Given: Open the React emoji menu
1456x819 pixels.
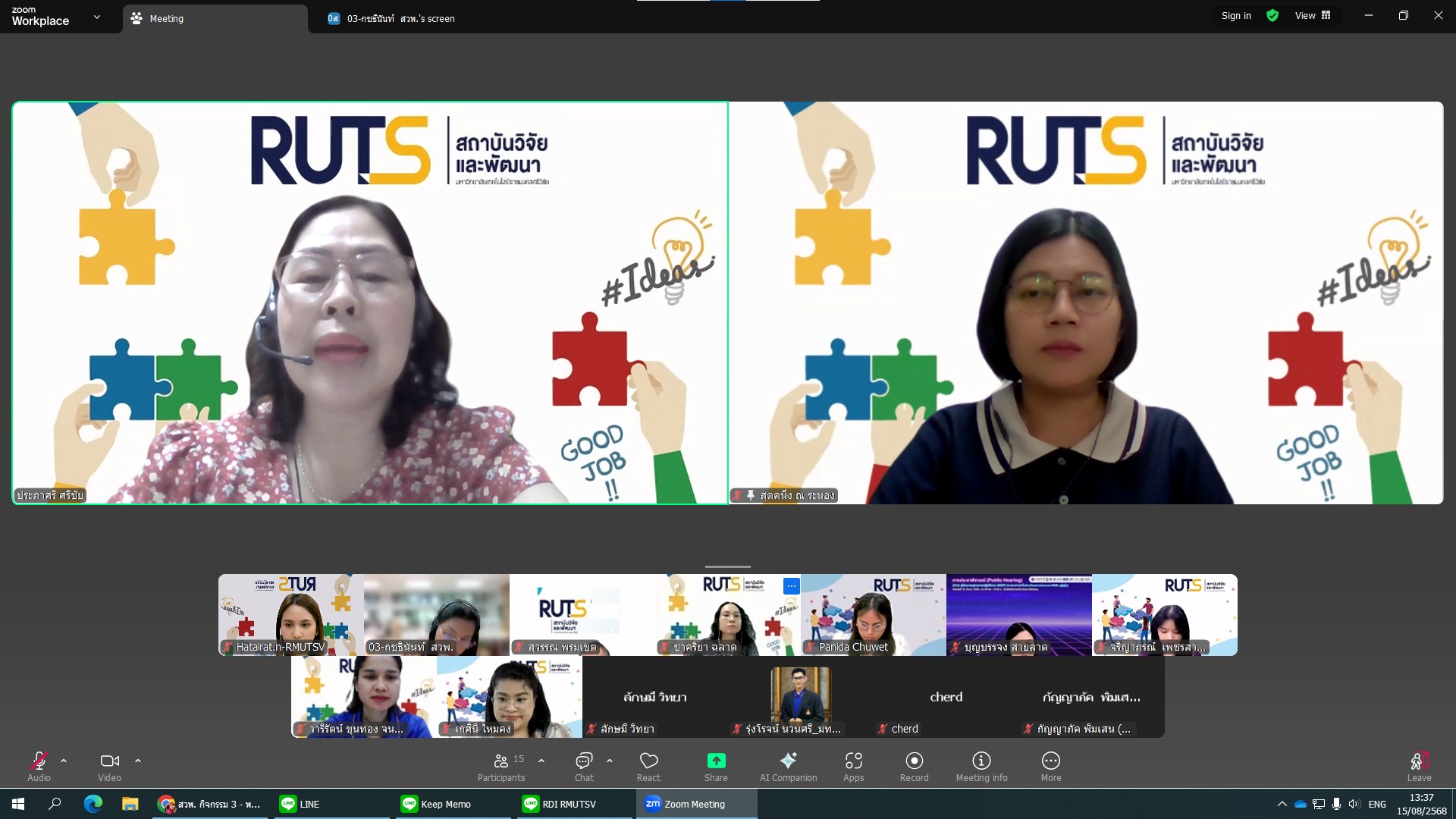Looking at the screenshot, I should coord(648,766).
